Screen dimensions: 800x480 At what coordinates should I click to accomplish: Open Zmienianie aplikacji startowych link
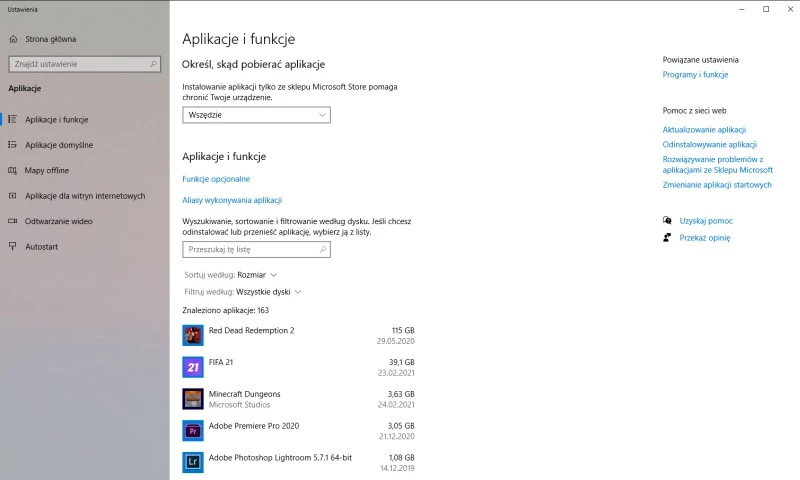(x=717, y=185)
